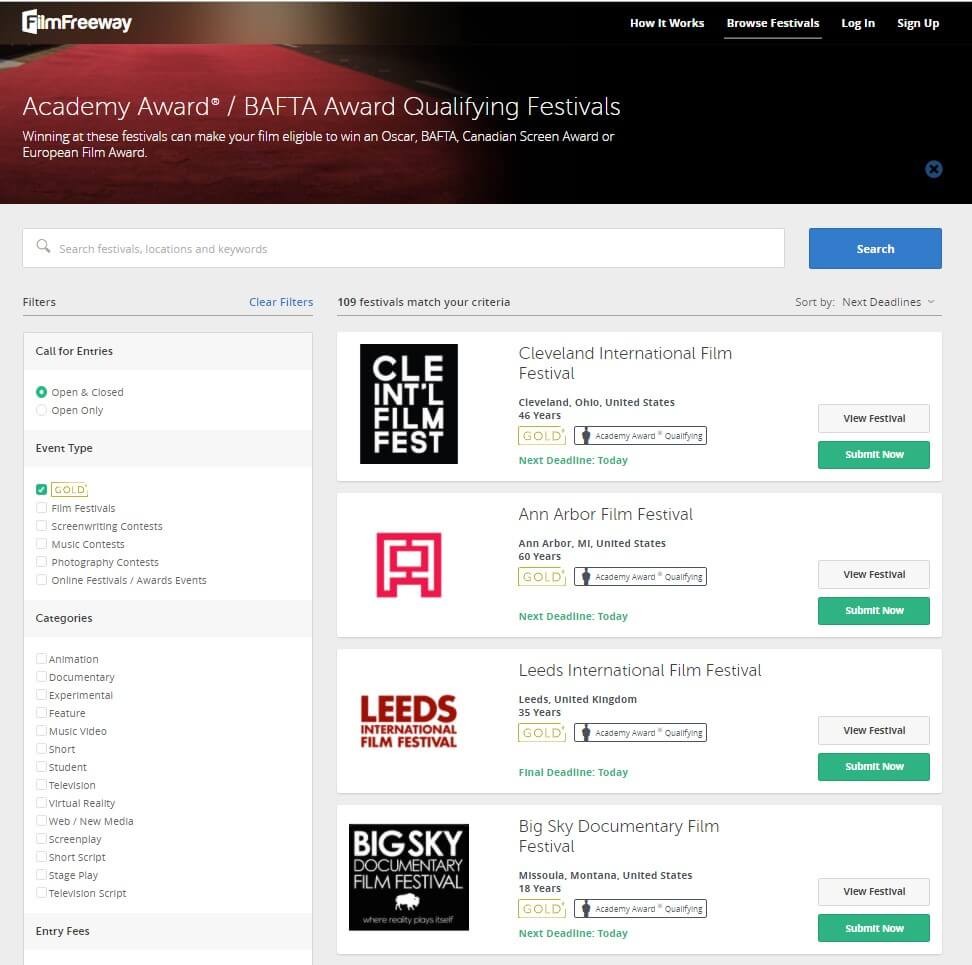Tick the Music Contests checkbox
Screen dimensions: 972x965
pos(42,544)
